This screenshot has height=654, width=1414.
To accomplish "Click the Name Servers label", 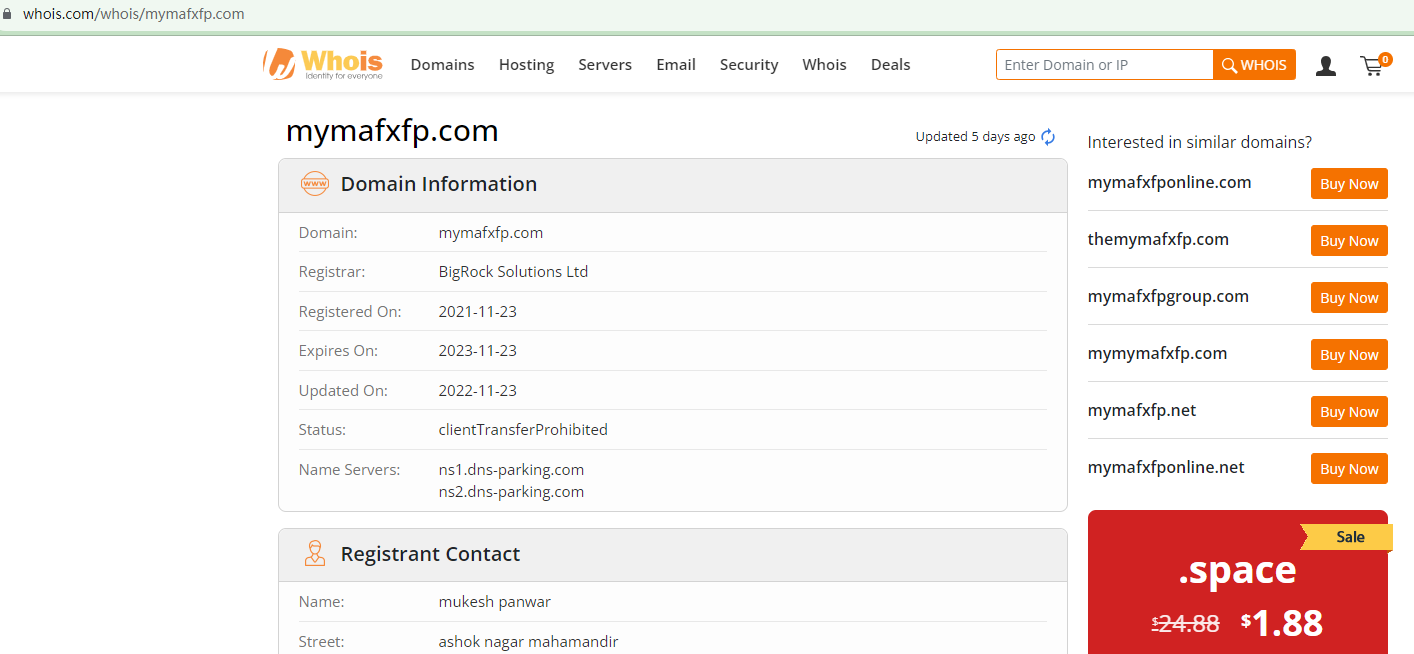I will (349, 470).
